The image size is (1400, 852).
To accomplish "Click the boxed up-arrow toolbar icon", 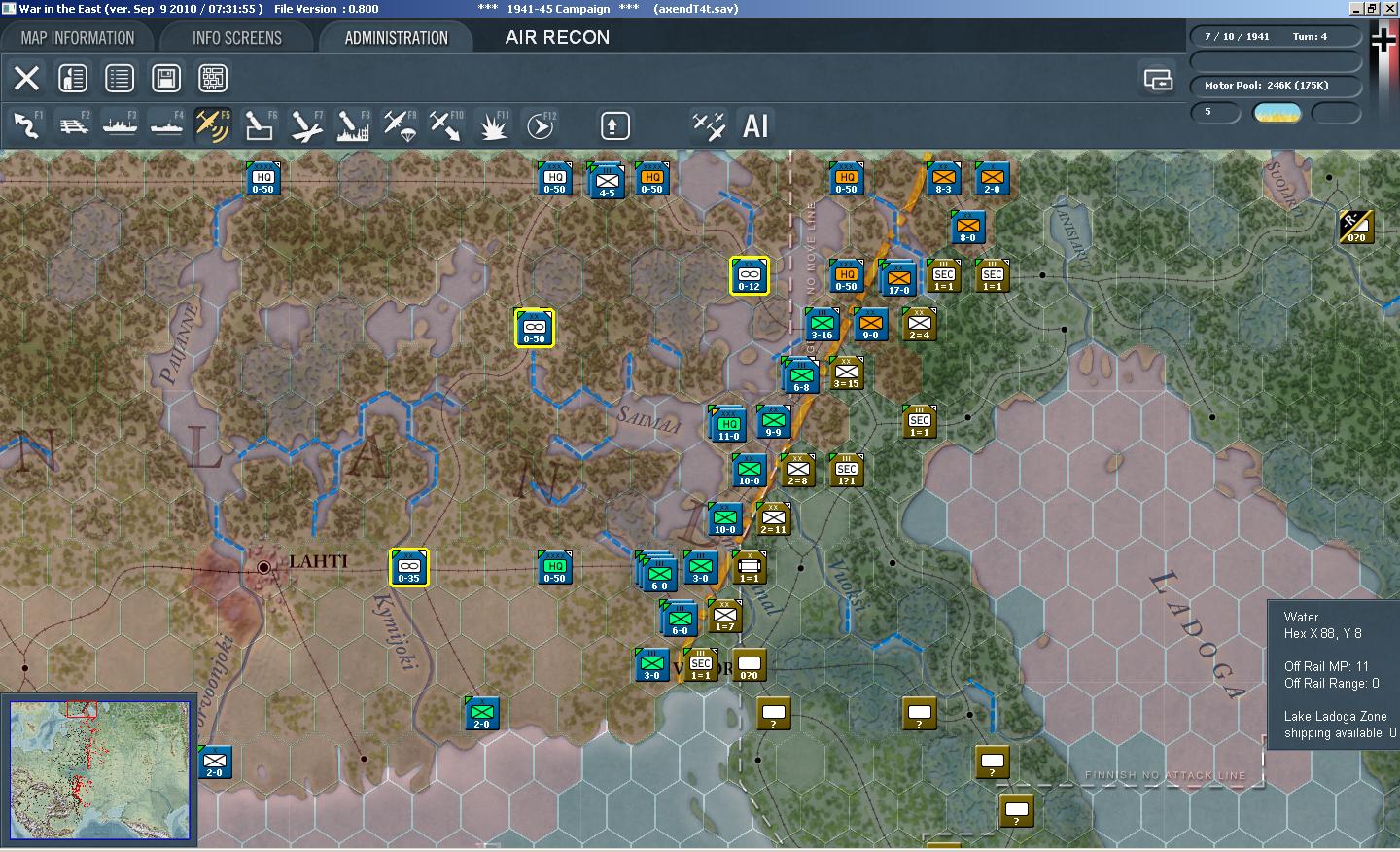I will point(614,125).
